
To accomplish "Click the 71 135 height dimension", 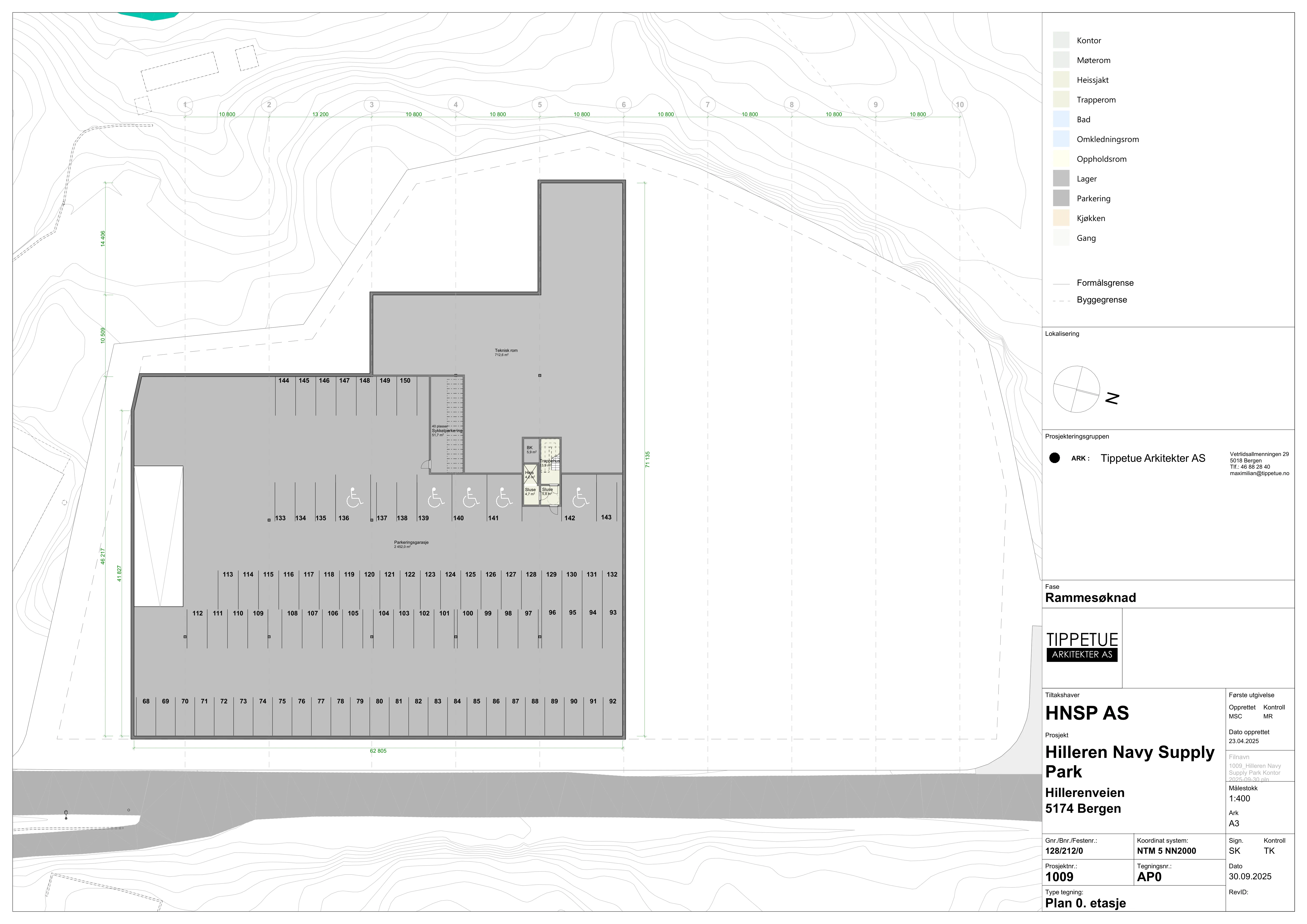I will tap(648, 460).
